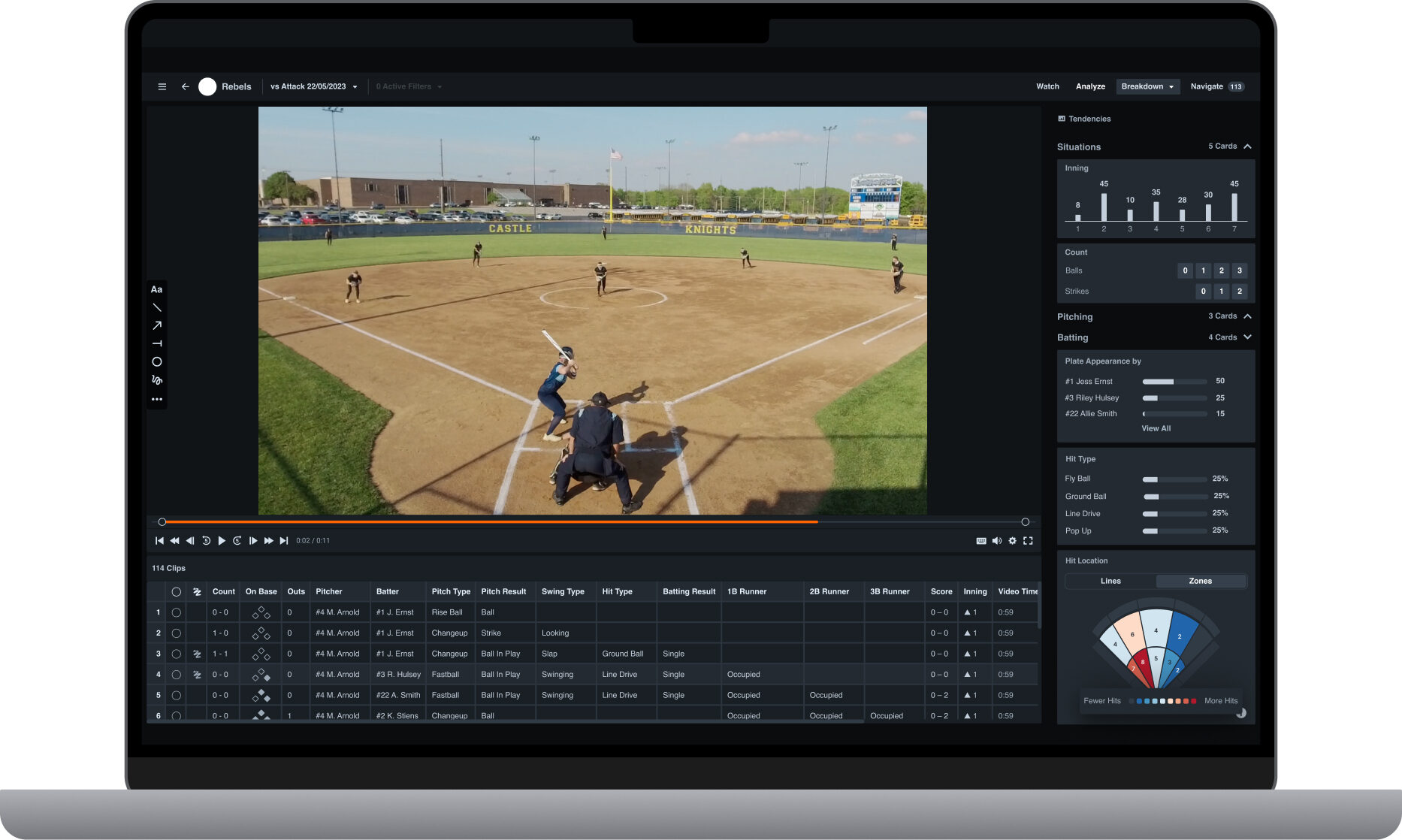
Task: Select the arrow annotation tool
Action: pos(157,325)
